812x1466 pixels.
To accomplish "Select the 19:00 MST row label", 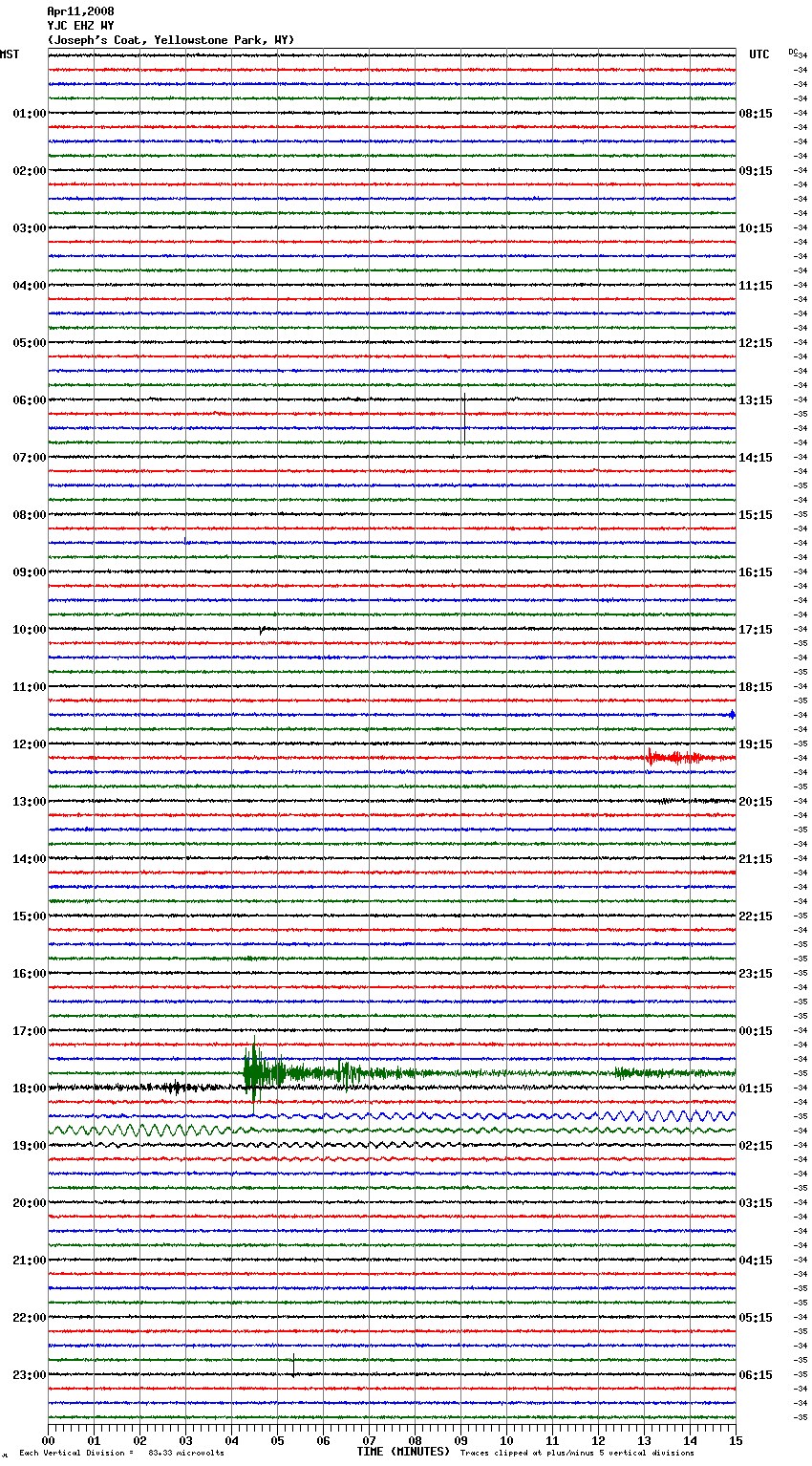I will pyautogui.click(x=30, y=1146).
